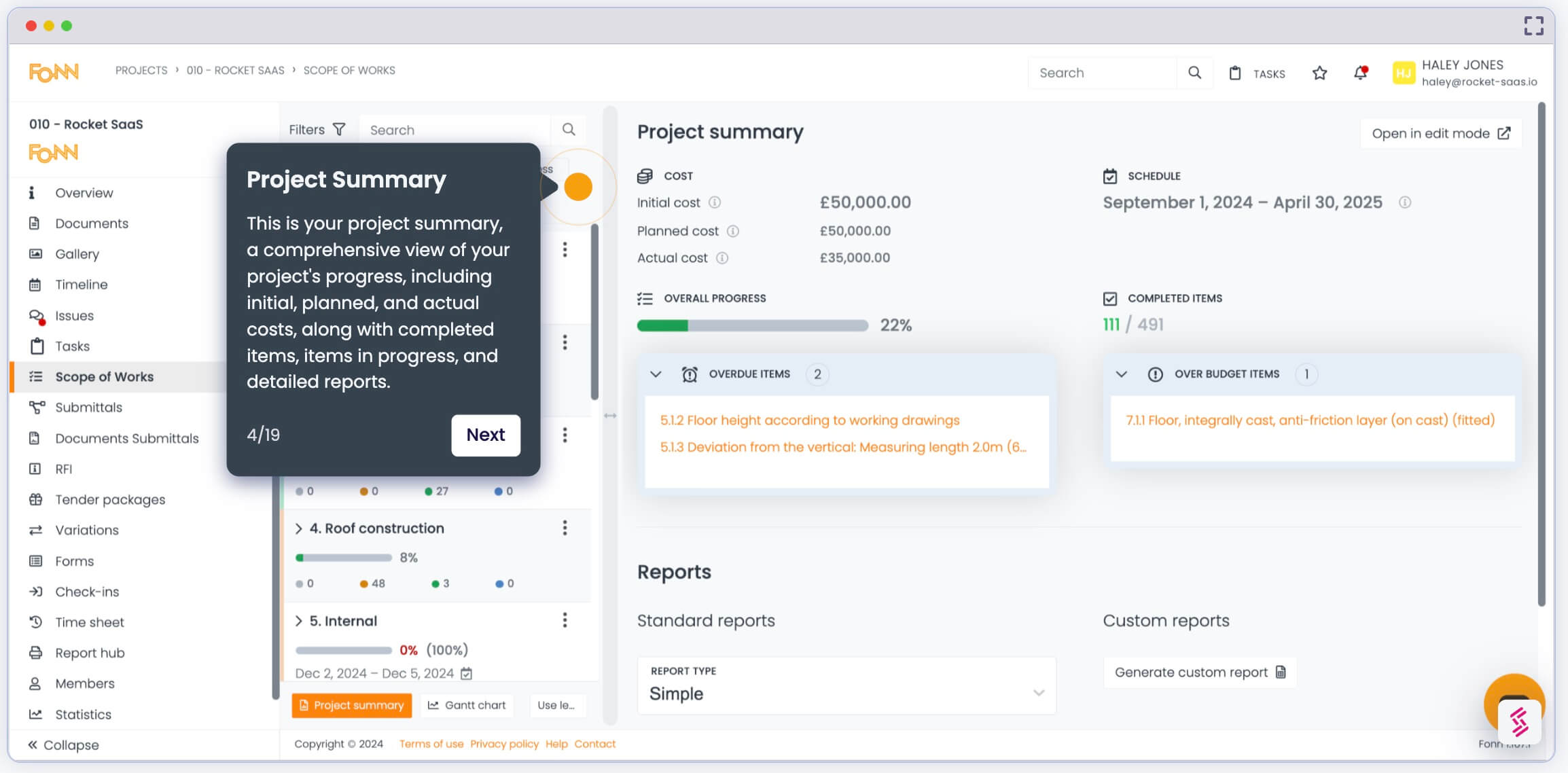Click info icon next to Planned cost
Viewport: 1568px width, 773px height.
pos(733,231)
